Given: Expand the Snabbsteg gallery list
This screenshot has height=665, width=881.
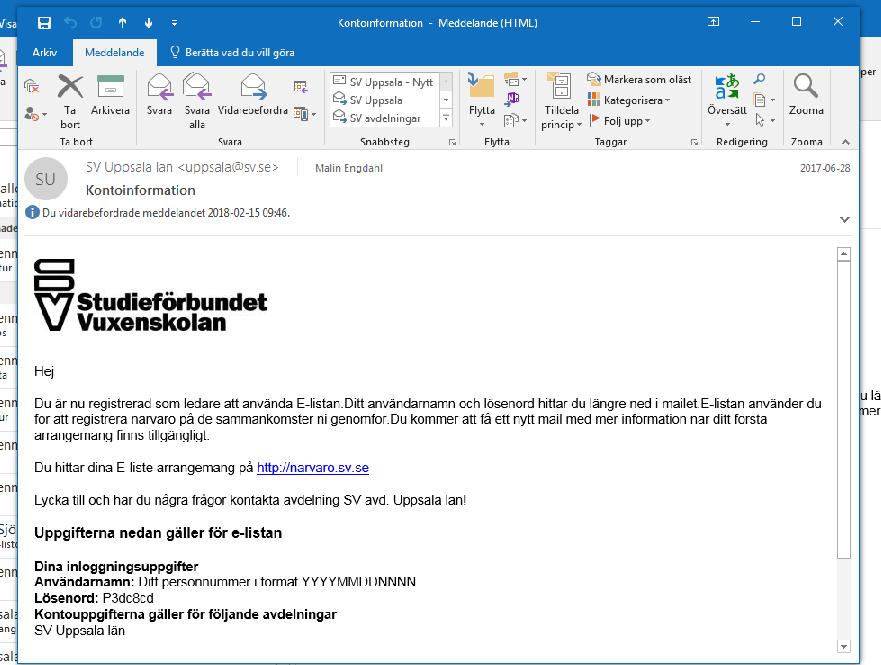Looking at the screenshot, I should [x=446, y=118].
